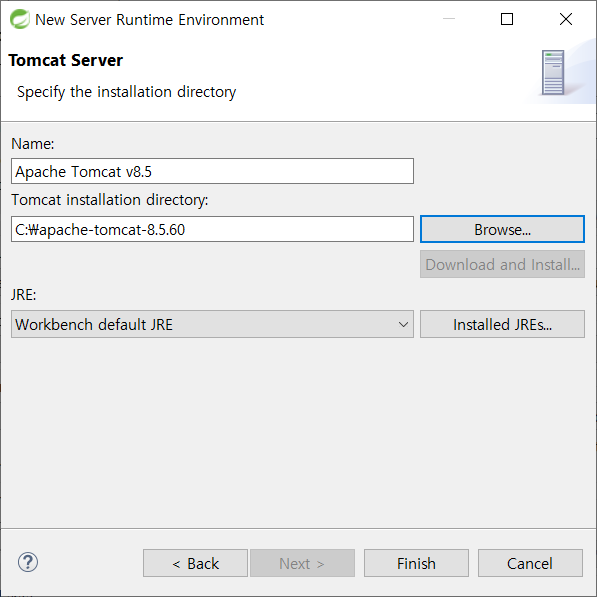Click the 'Specify the installation directory' text

pos(126,92)
